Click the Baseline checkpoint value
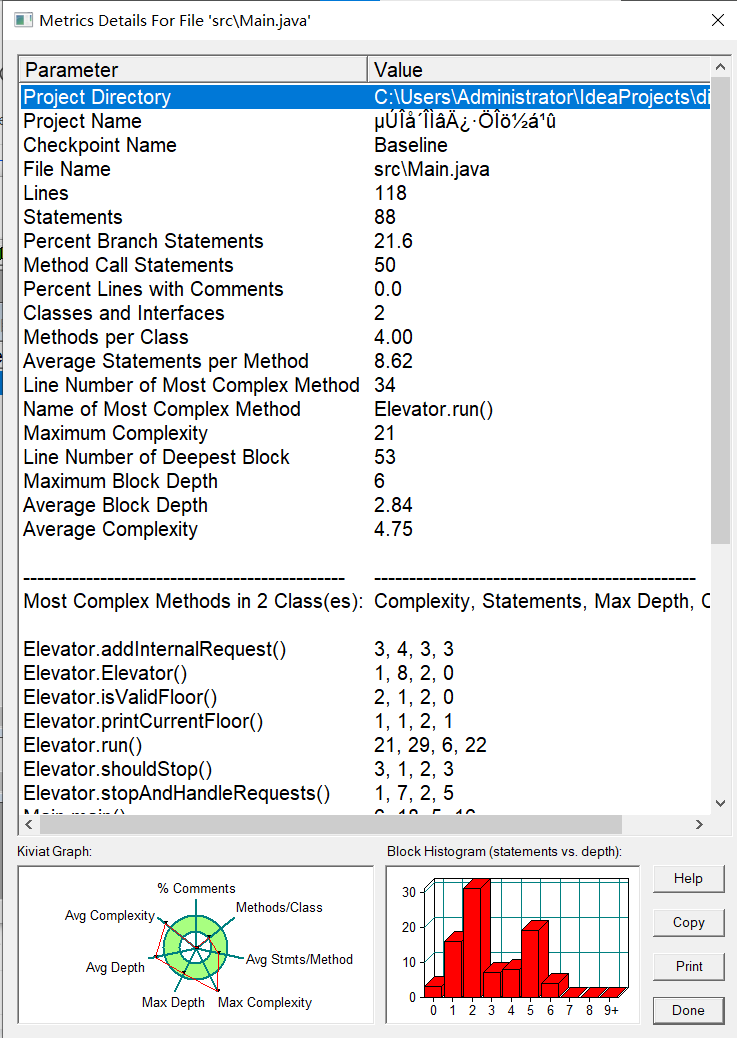Image resolution: width=737 pixels, height=1038 pixels. pos(411,145)
